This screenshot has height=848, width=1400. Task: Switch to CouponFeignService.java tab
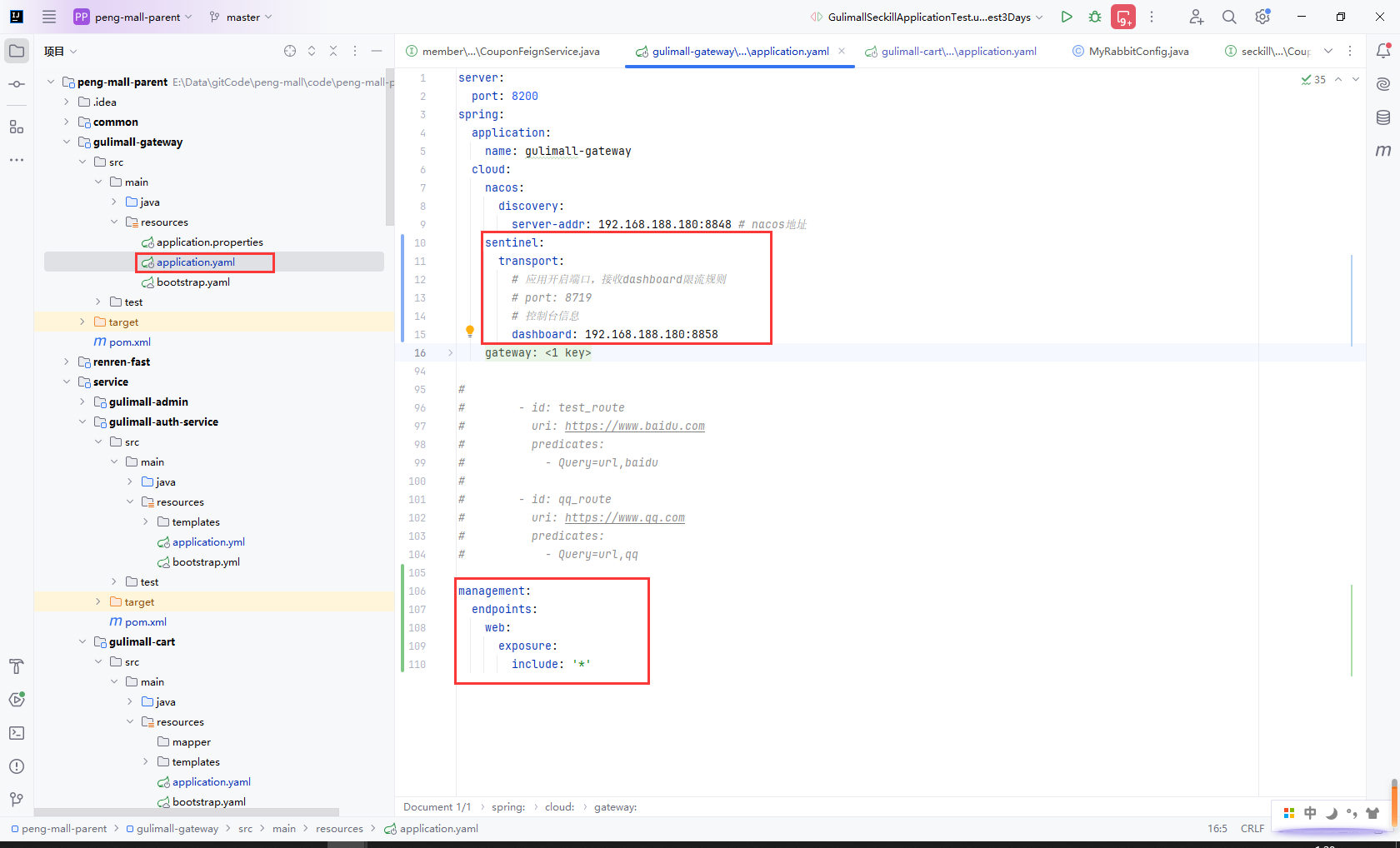502,51
